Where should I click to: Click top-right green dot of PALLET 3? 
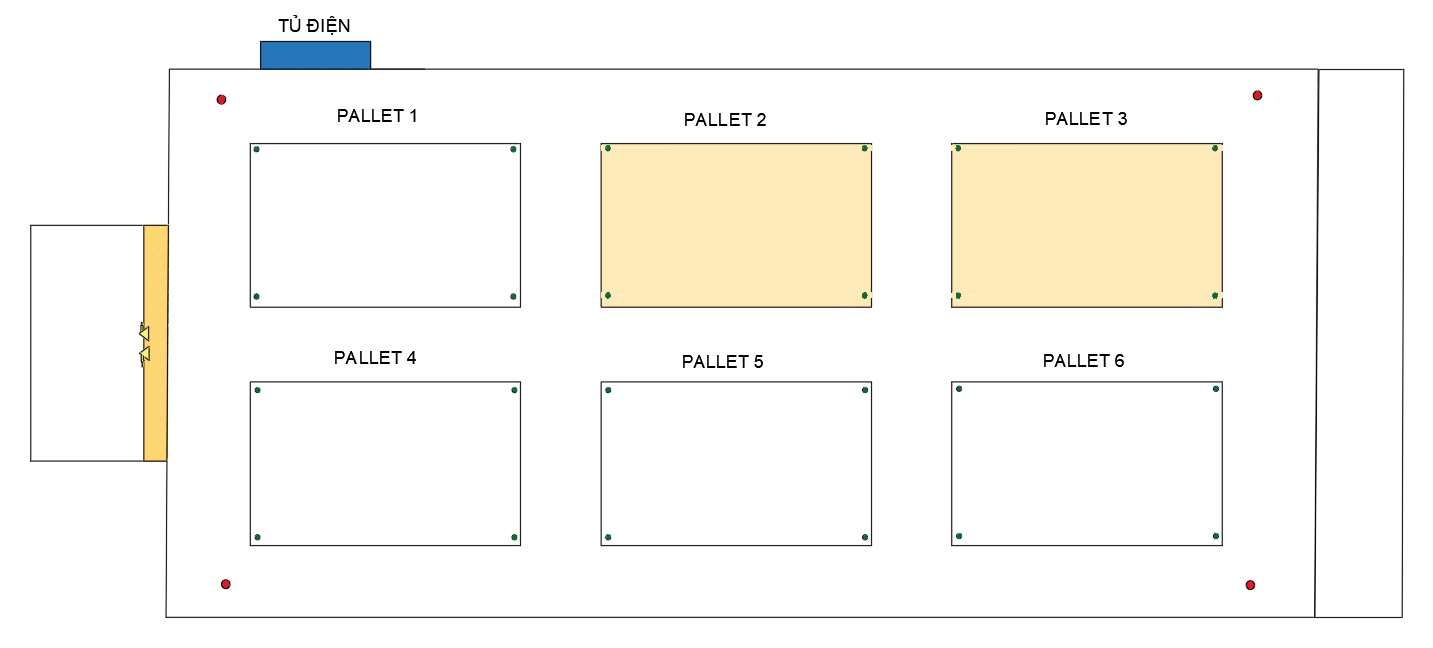[x=1216, y=148]
